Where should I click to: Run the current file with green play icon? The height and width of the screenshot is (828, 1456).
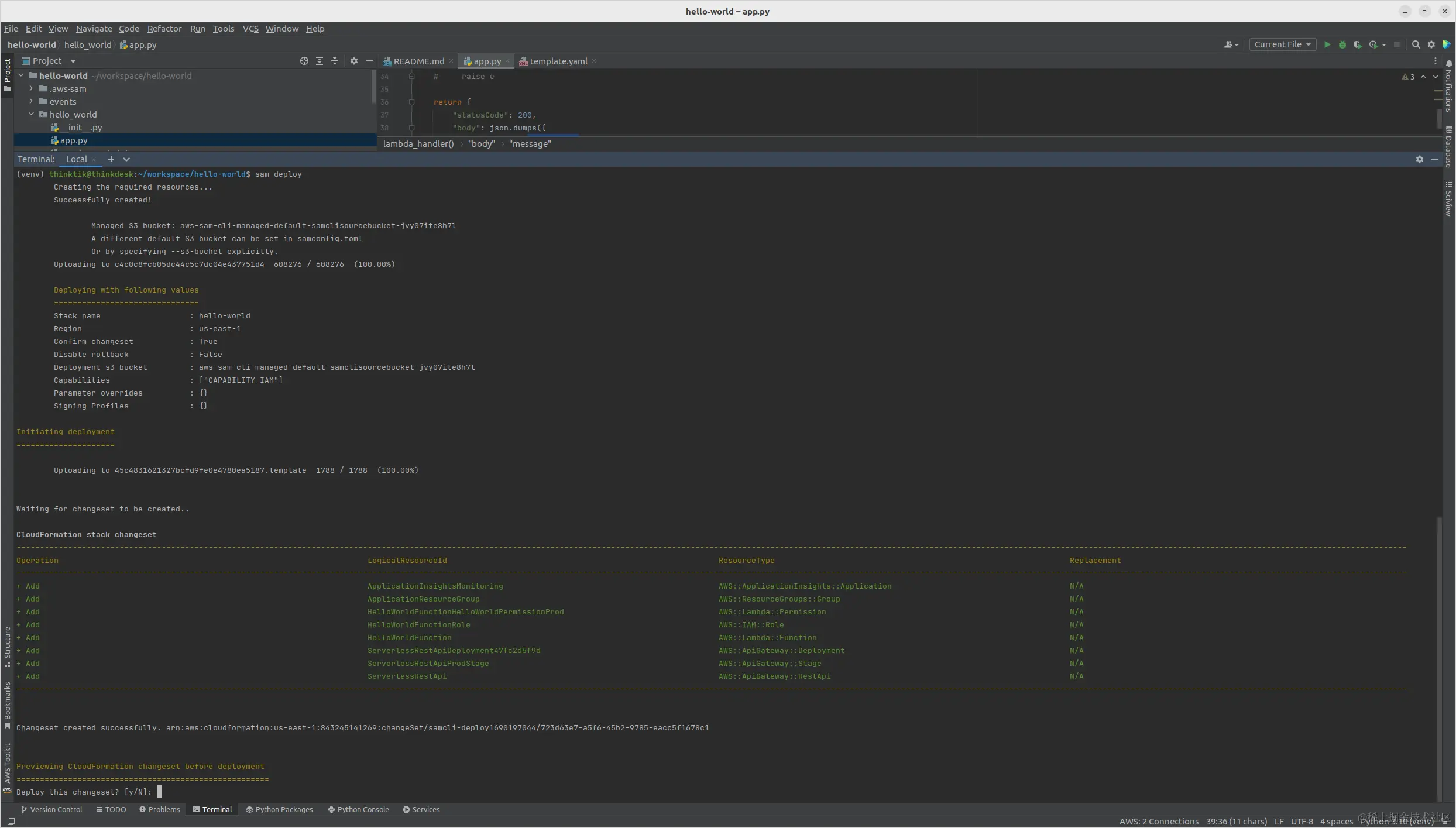click(1327, 44)
